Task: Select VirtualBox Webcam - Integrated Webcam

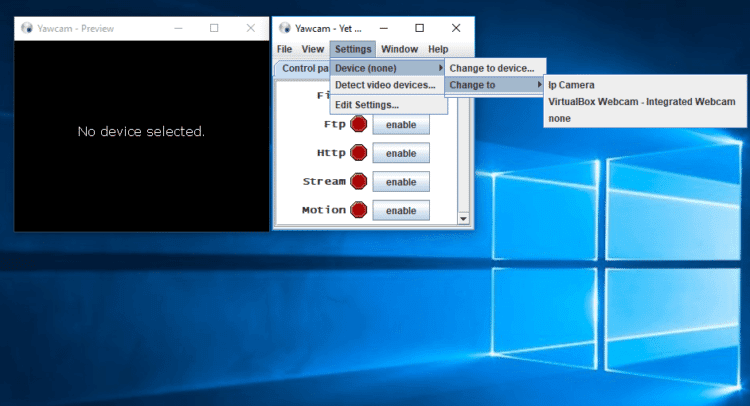Action: click(645, 102)
